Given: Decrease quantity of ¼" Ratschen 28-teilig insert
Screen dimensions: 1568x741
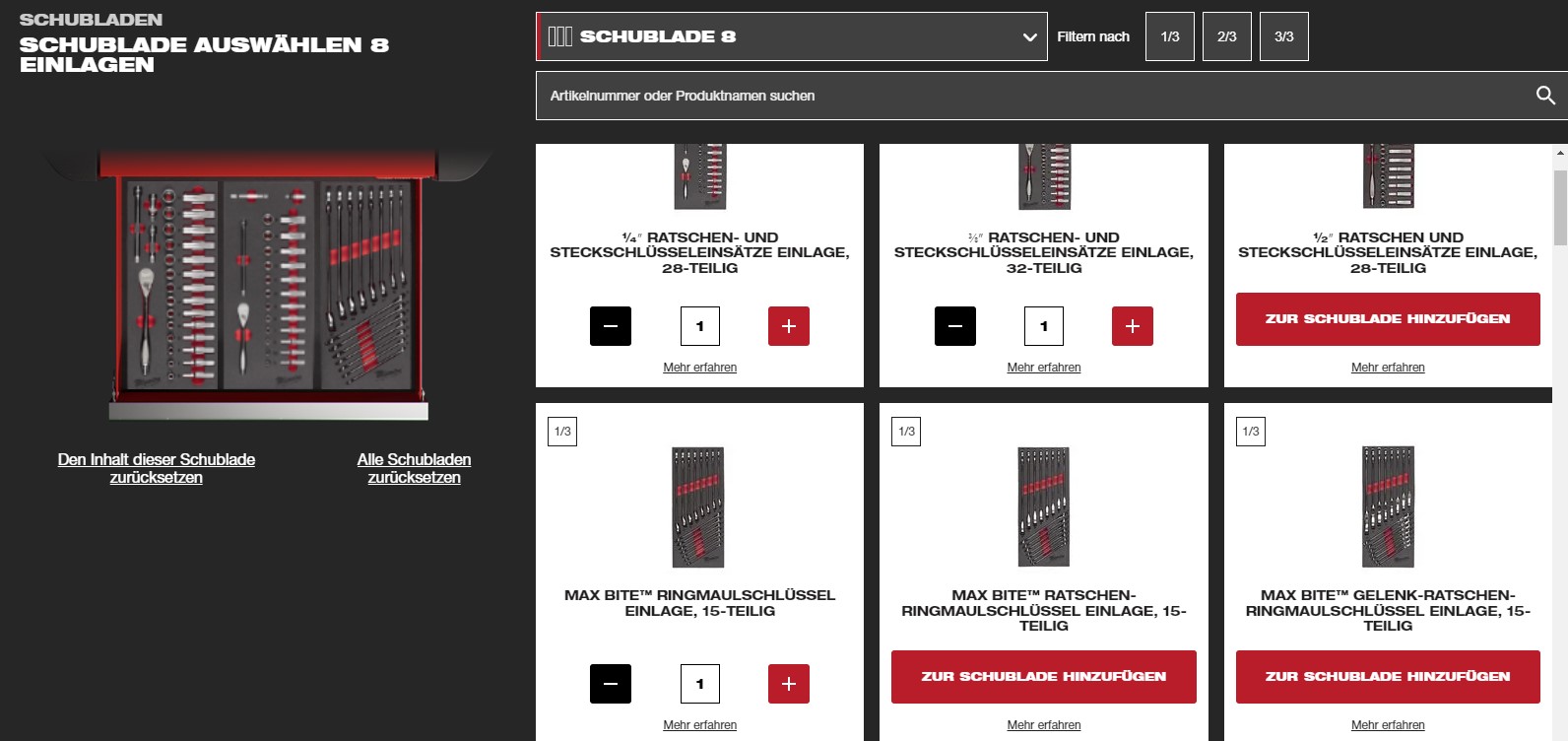Looking at the screenshot, I should [x=611, y=326].
